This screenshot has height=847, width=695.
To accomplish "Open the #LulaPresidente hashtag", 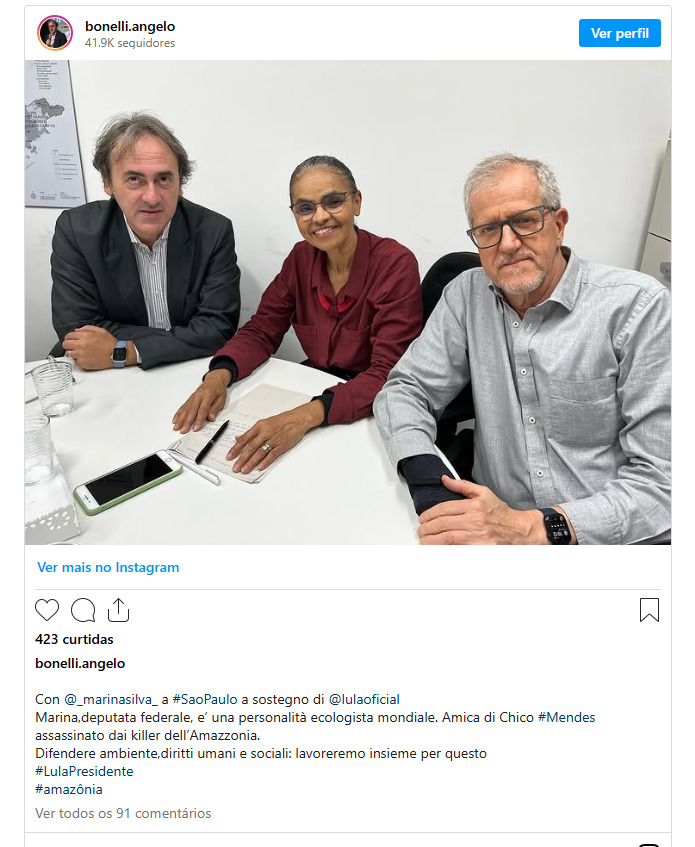I will tap(84, 771).
